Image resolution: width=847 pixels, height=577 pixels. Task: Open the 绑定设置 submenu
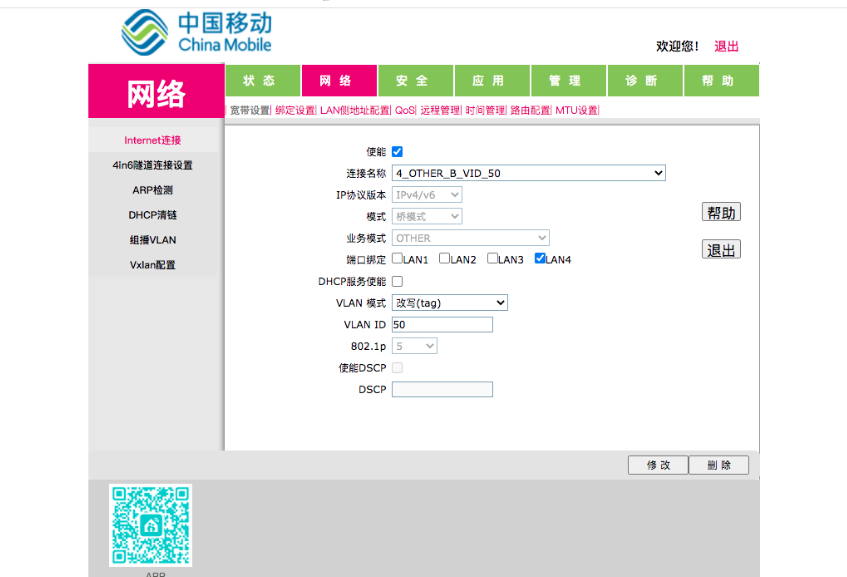coord(295,110)
